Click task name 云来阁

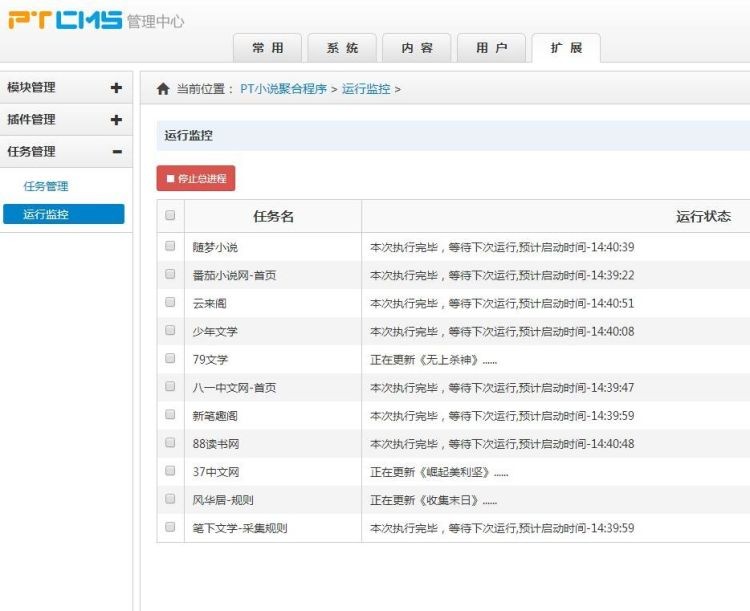pos(210,303)
